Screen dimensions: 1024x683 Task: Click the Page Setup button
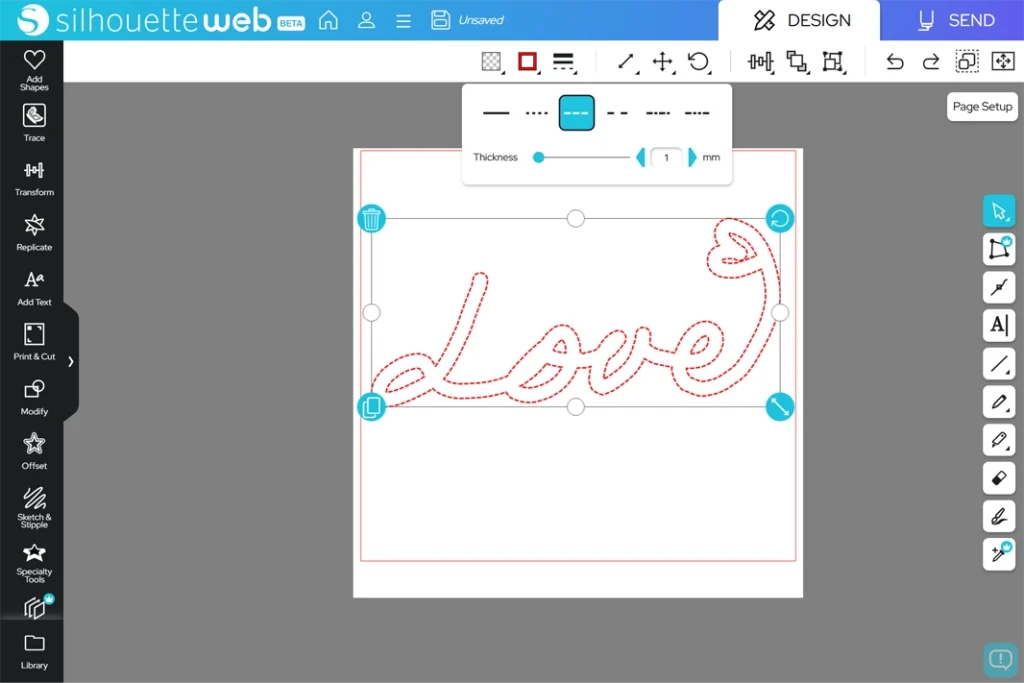(x=982, y=107)
